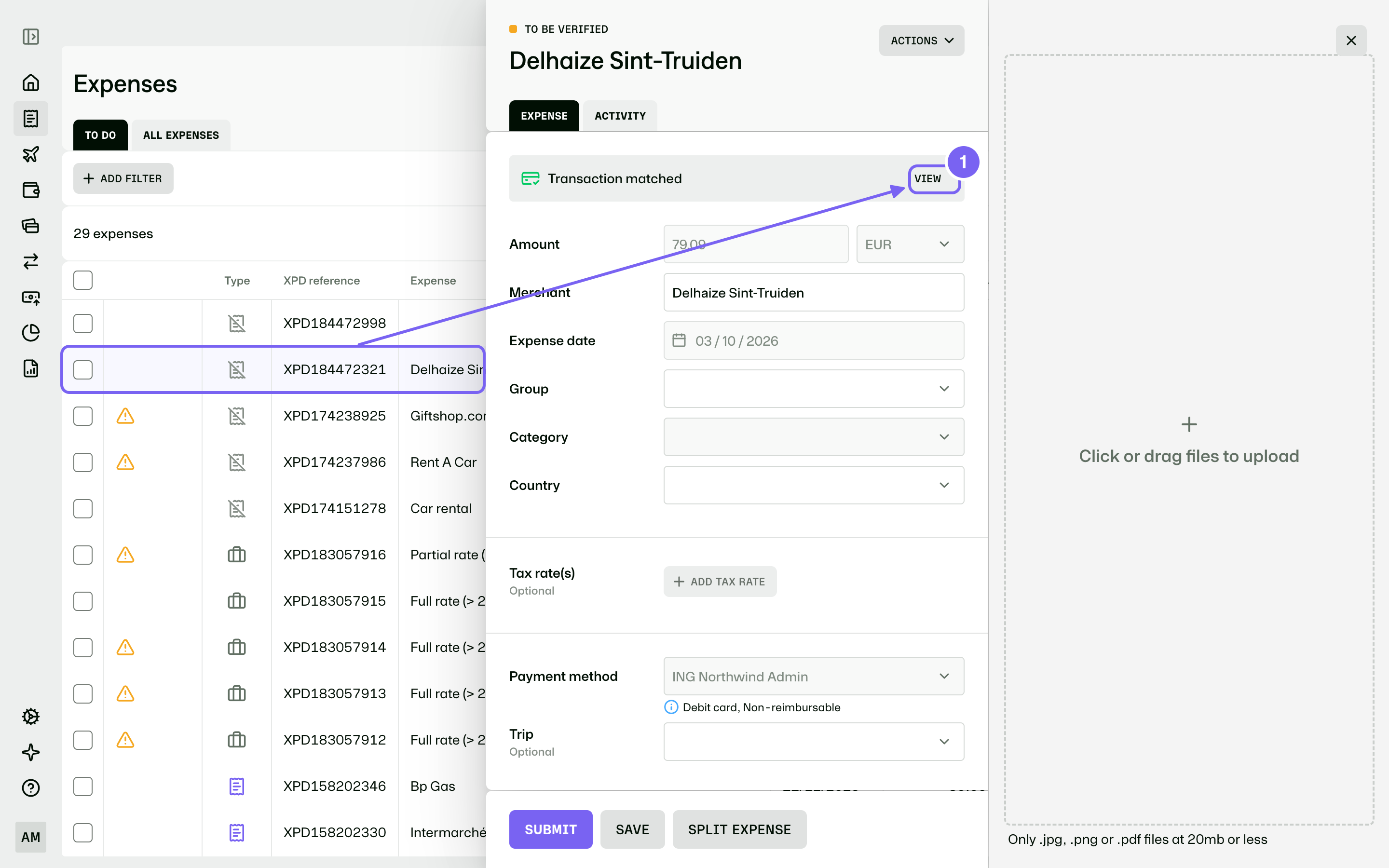Open the ING Northwind Admin payment method dropdown

coord(813,676)
